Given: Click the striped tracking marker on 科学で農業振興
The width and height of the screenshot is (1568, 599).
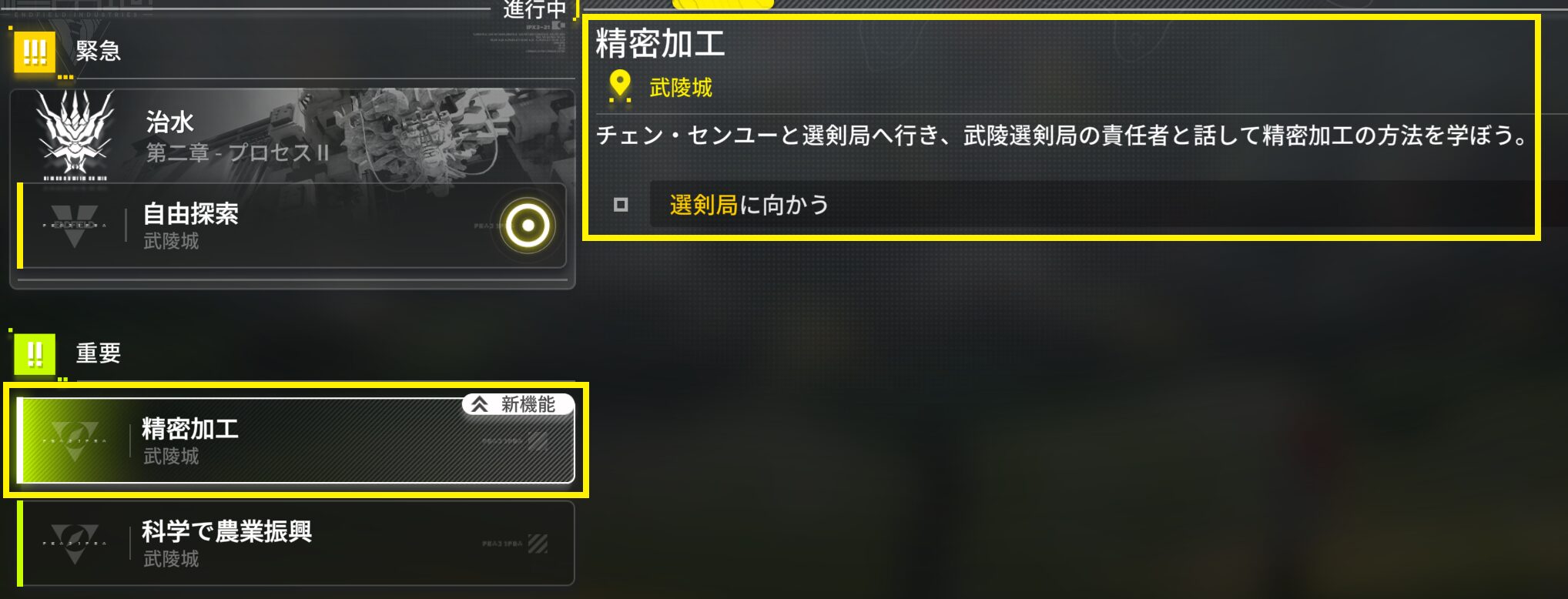Looking at the screenshot, I should coord(538,544).
